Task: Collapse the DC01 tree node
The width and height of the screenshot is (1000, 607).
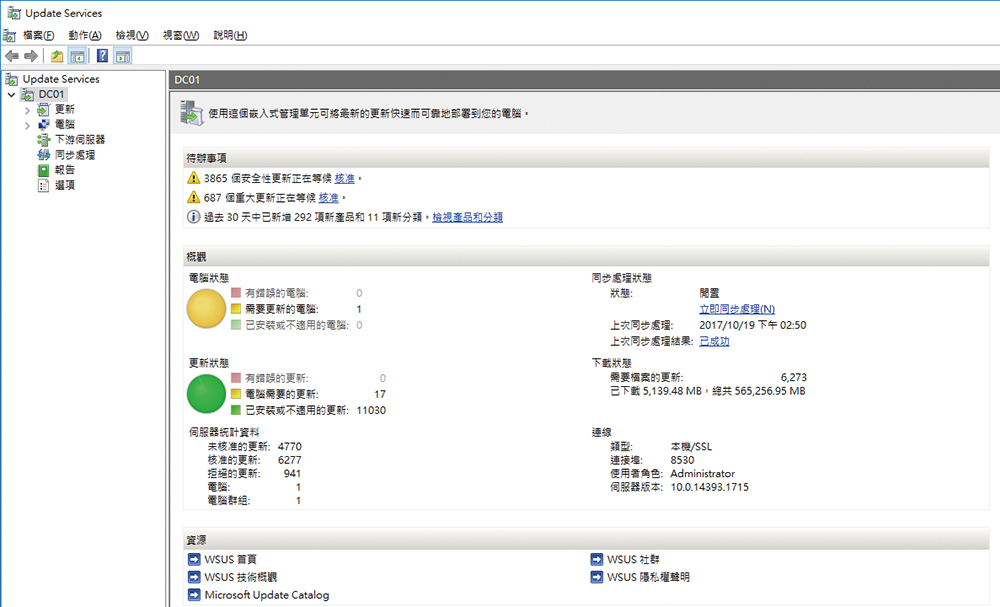Action: coord(11,94)
